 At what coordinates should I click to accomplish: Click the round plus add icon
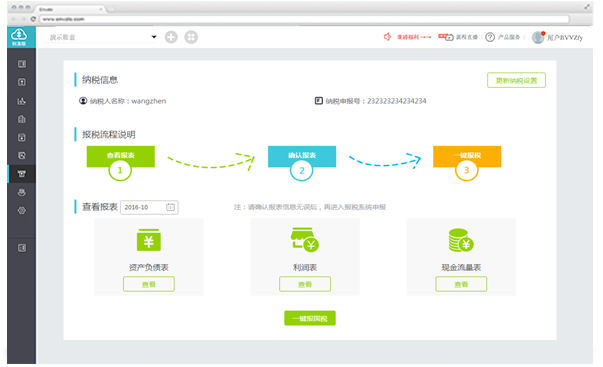171,37
